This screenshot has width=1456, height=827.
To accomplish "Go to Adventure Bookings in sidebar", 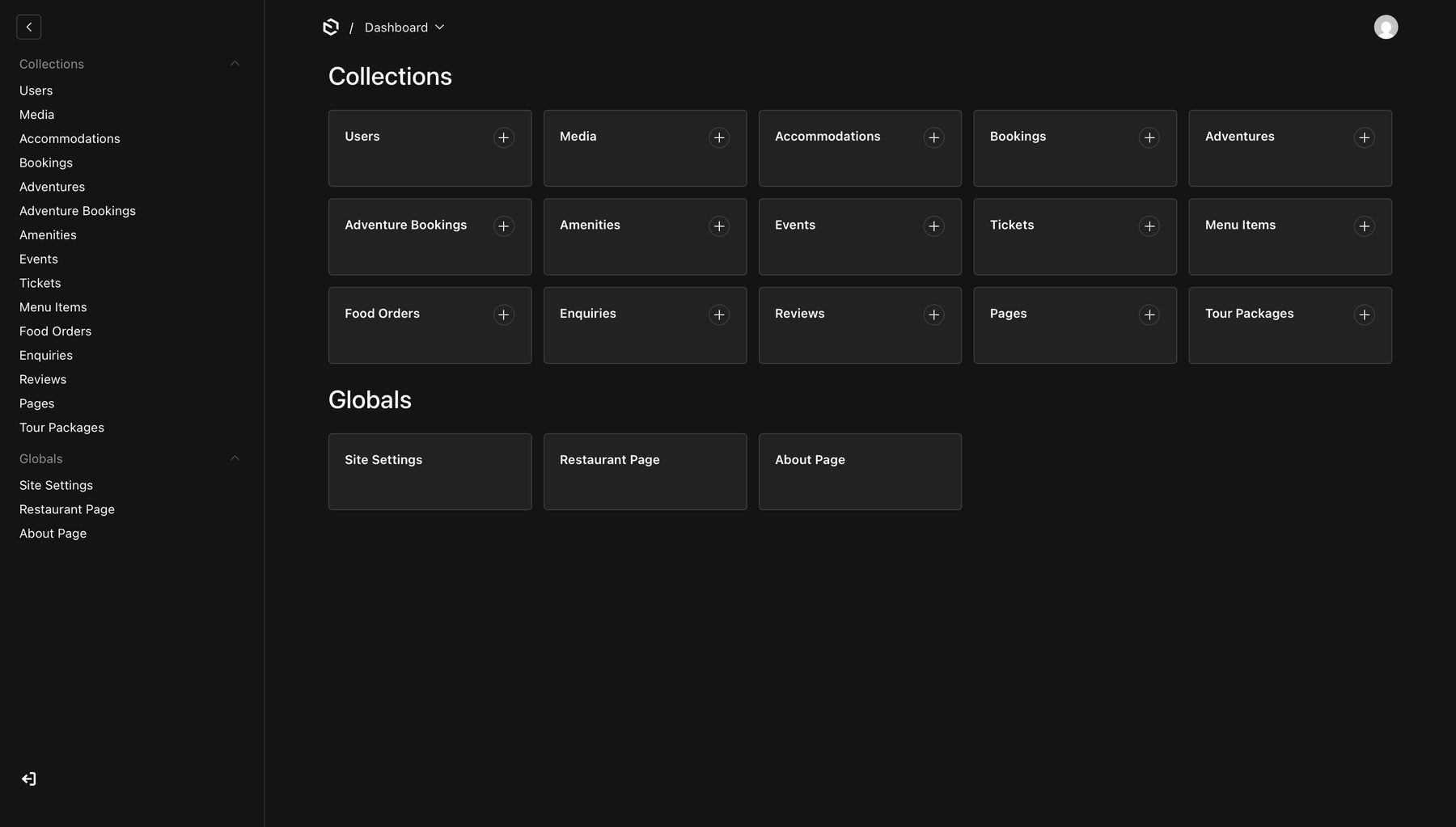I will click(x=78, y=211).
